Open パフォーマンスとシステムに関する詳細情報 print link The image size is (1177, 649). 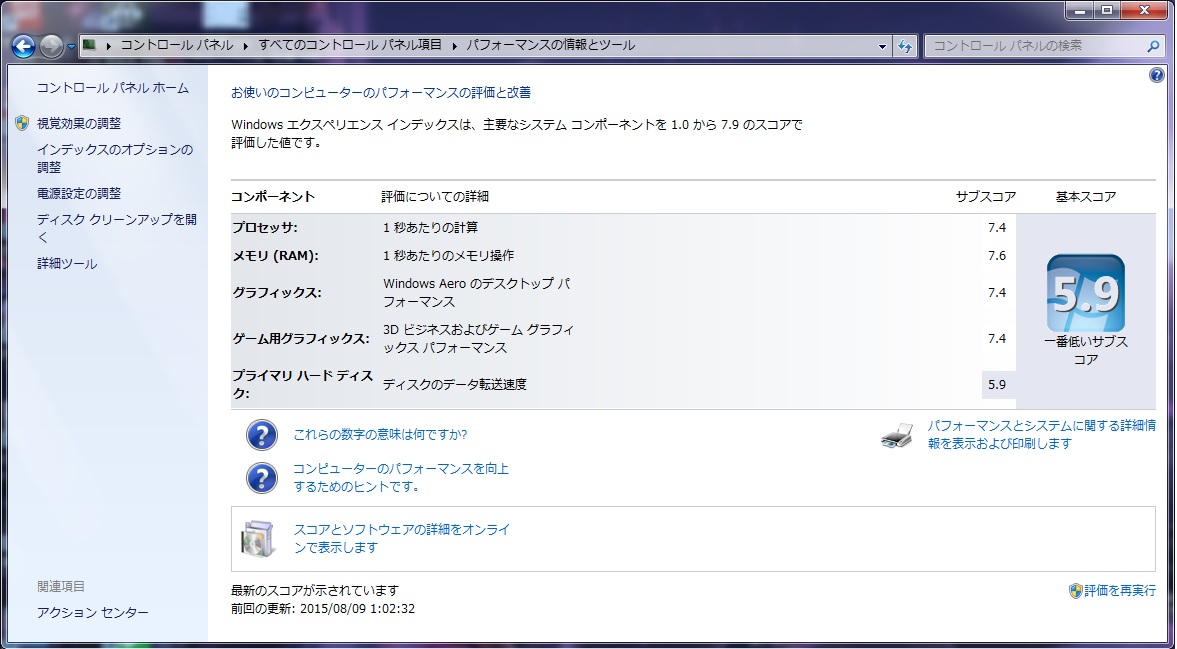[x=1041, y=434]
